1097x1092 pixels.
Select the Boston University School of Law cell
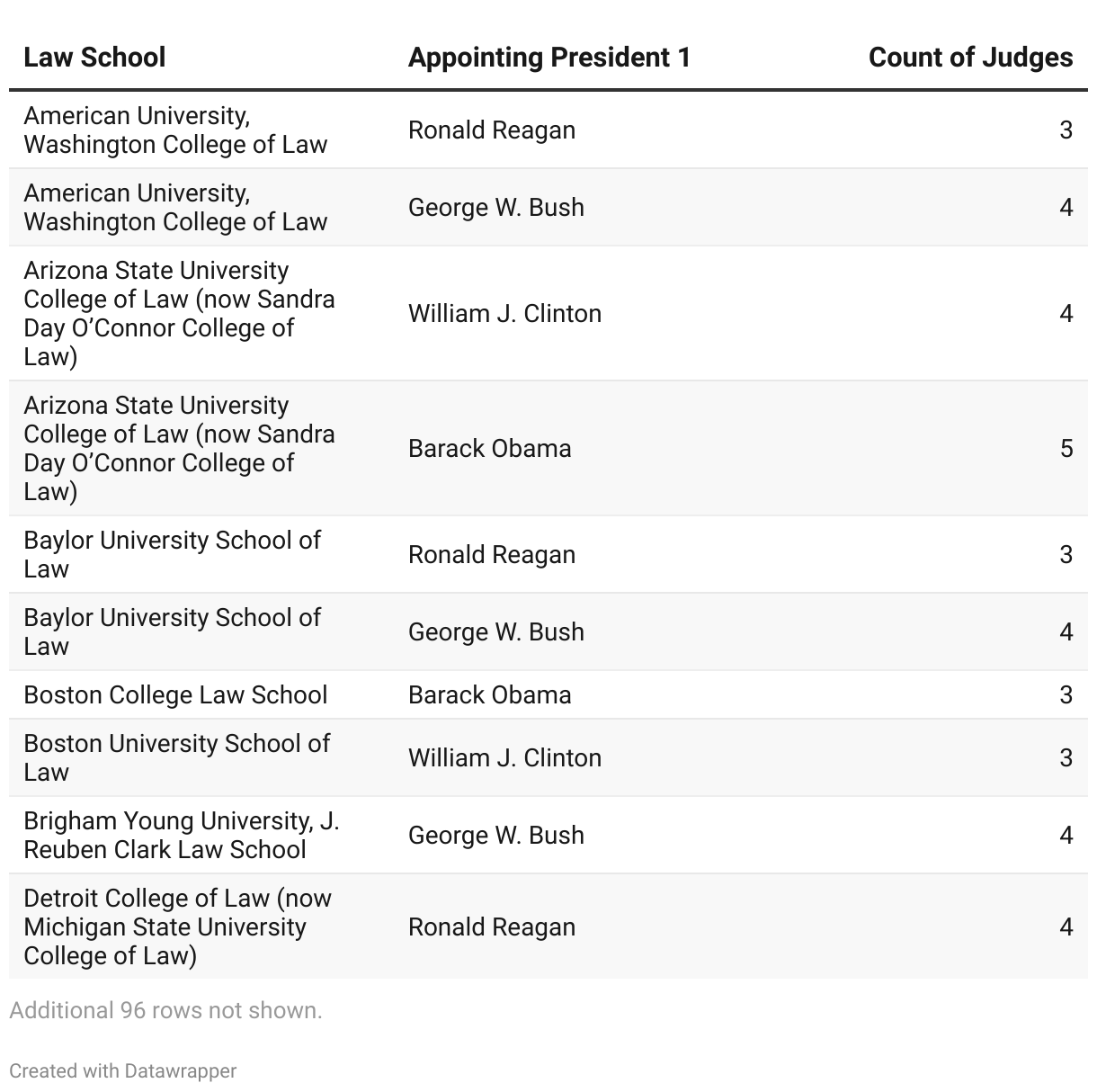tap(176, 757)
